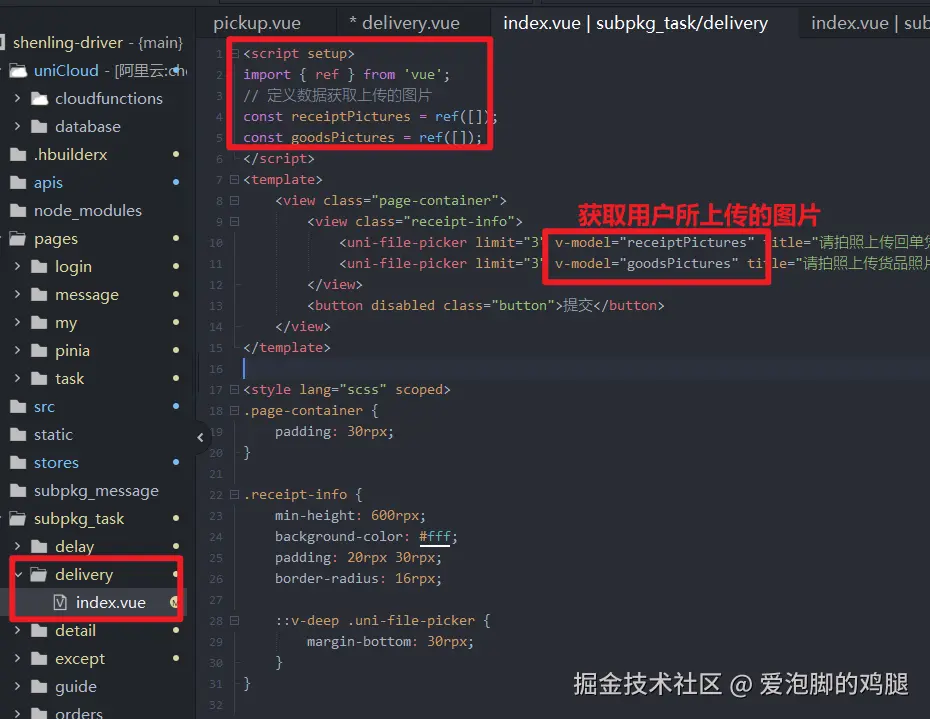Open index.vue file under delivery
The height and width of the screenshot is (719, 930).
pos(110,602)
